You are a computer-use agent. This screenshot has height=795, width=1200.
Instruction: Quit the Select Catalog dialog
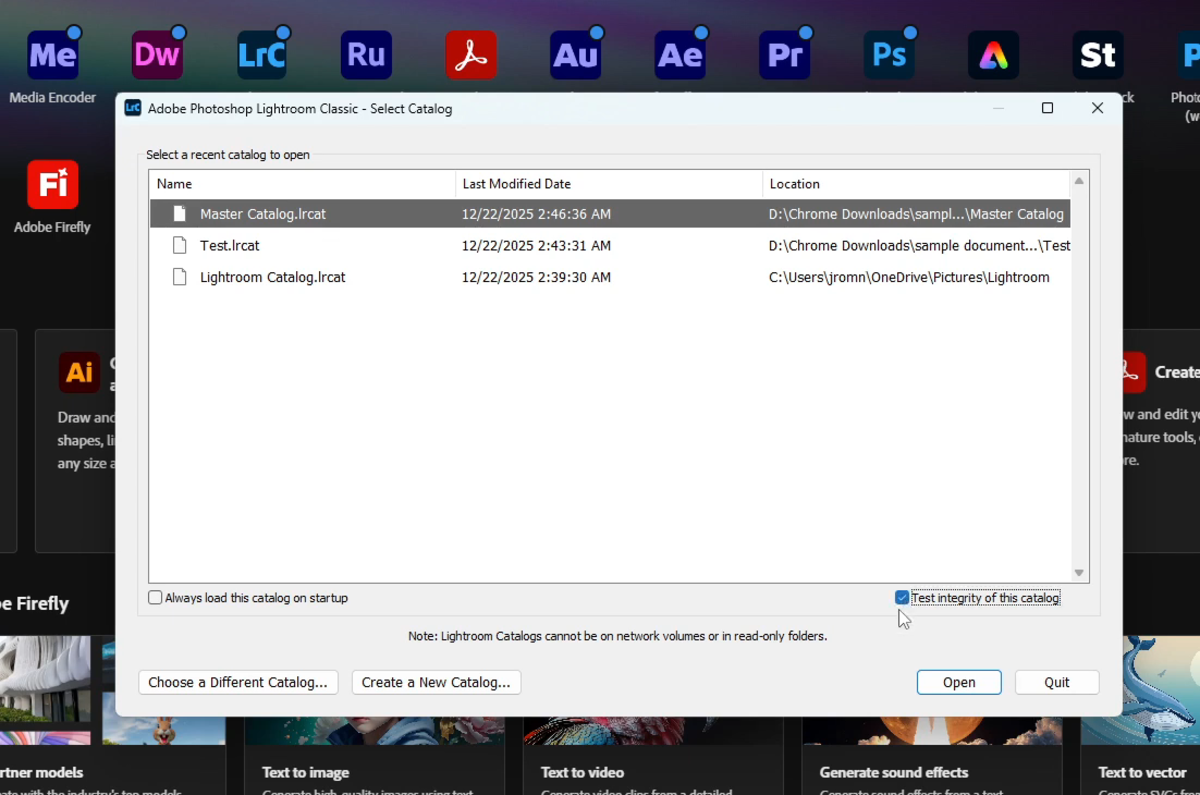tap(1057, 682)
